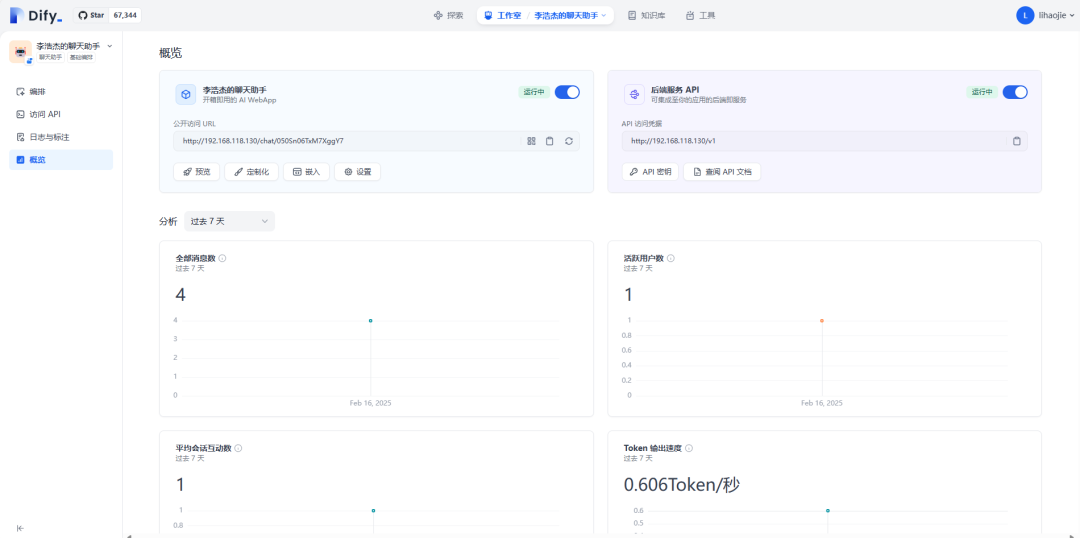Regenerate the public URL with refresh icon
The height and width of the screenshot is (538, 1080).
click(569, 141)
